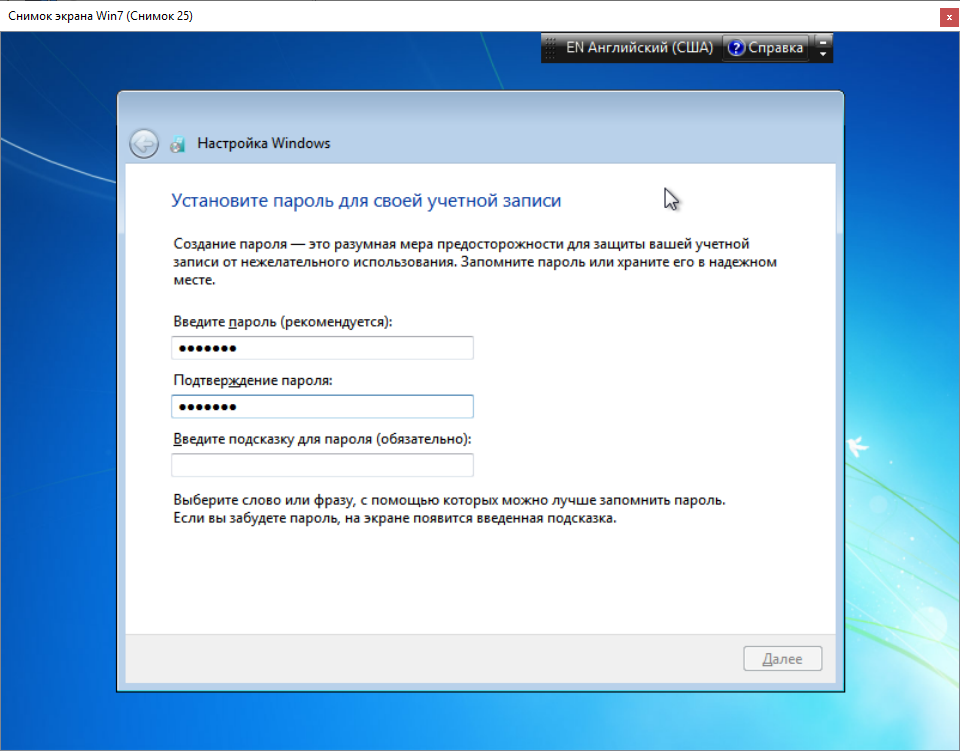Viewport: 960px width, 751px height.
Task: Focus the password hint input field
Action: click(x=322, y=465)
